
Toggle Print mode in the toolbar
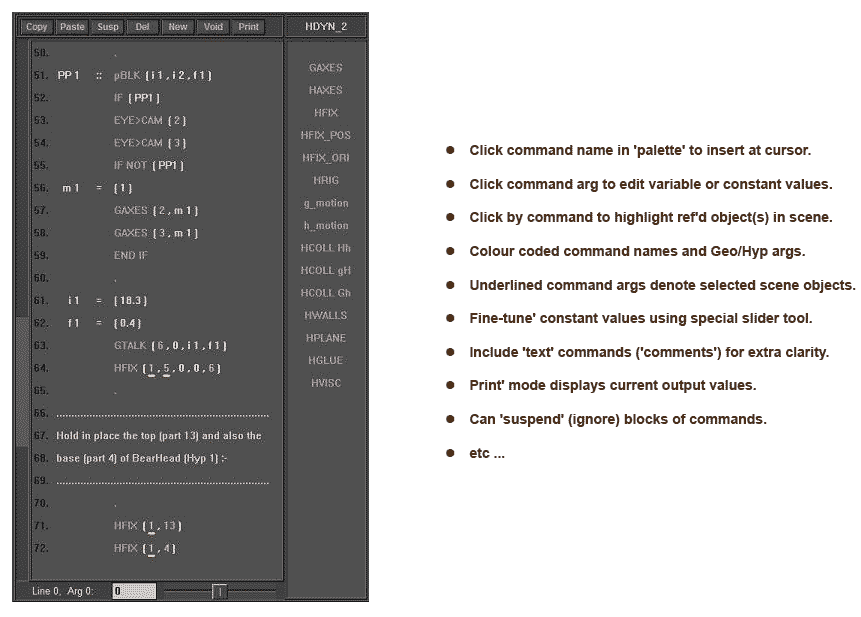(249, 27)
